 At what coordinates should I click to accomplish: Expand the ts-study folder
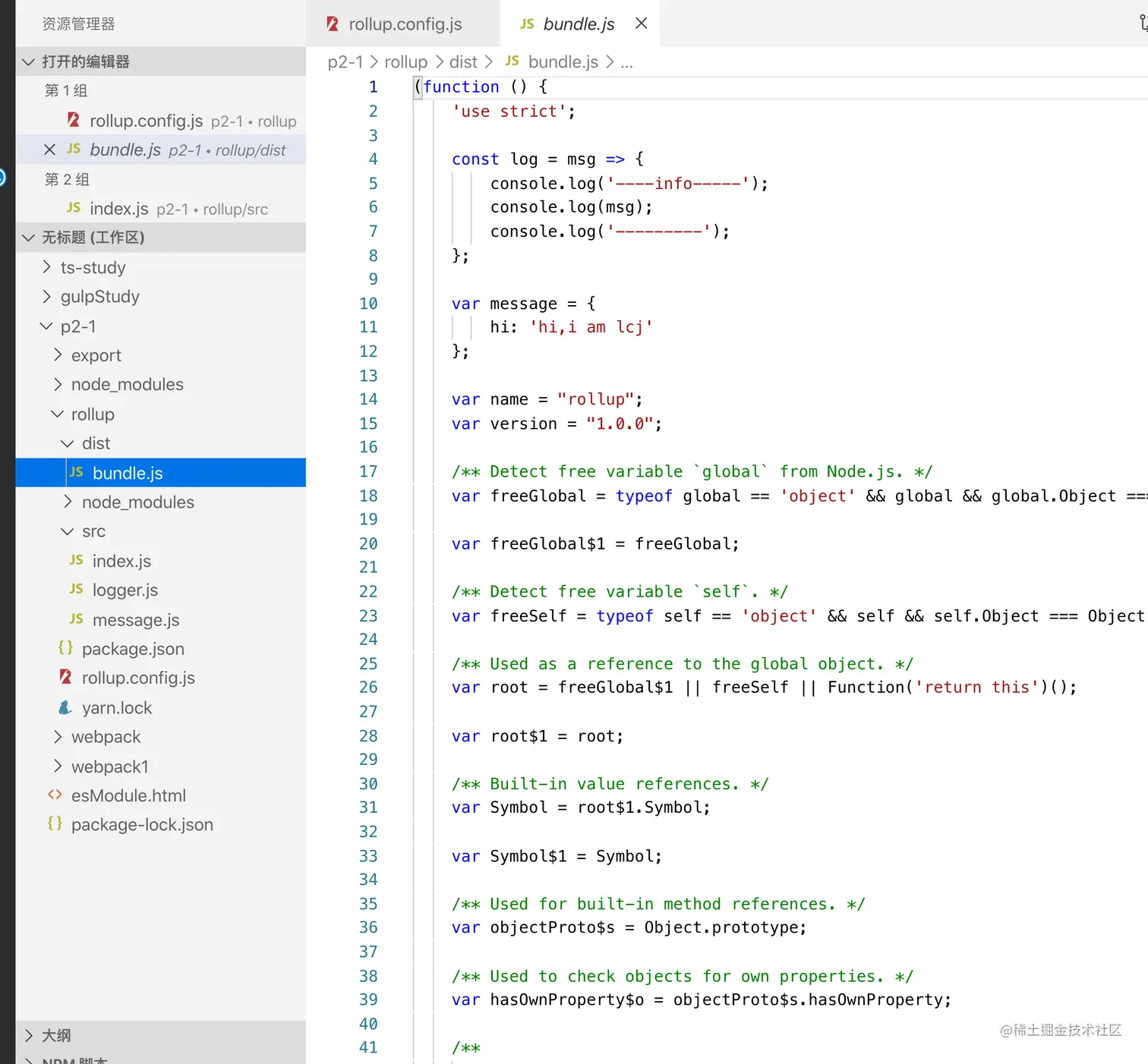(x=47, y=267)
